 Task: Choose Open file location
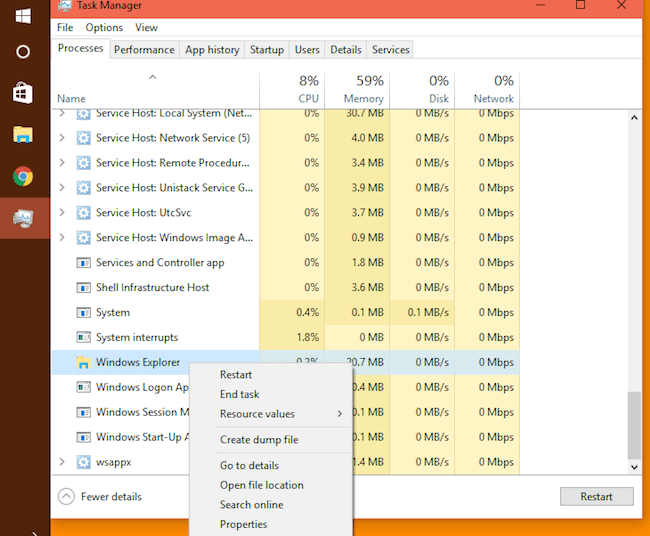[262, 485]
